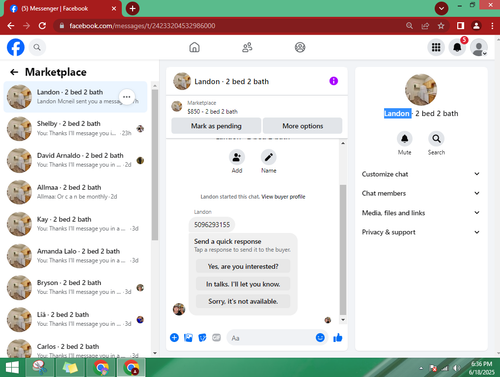Open the apps grid menu

point(436,47)
